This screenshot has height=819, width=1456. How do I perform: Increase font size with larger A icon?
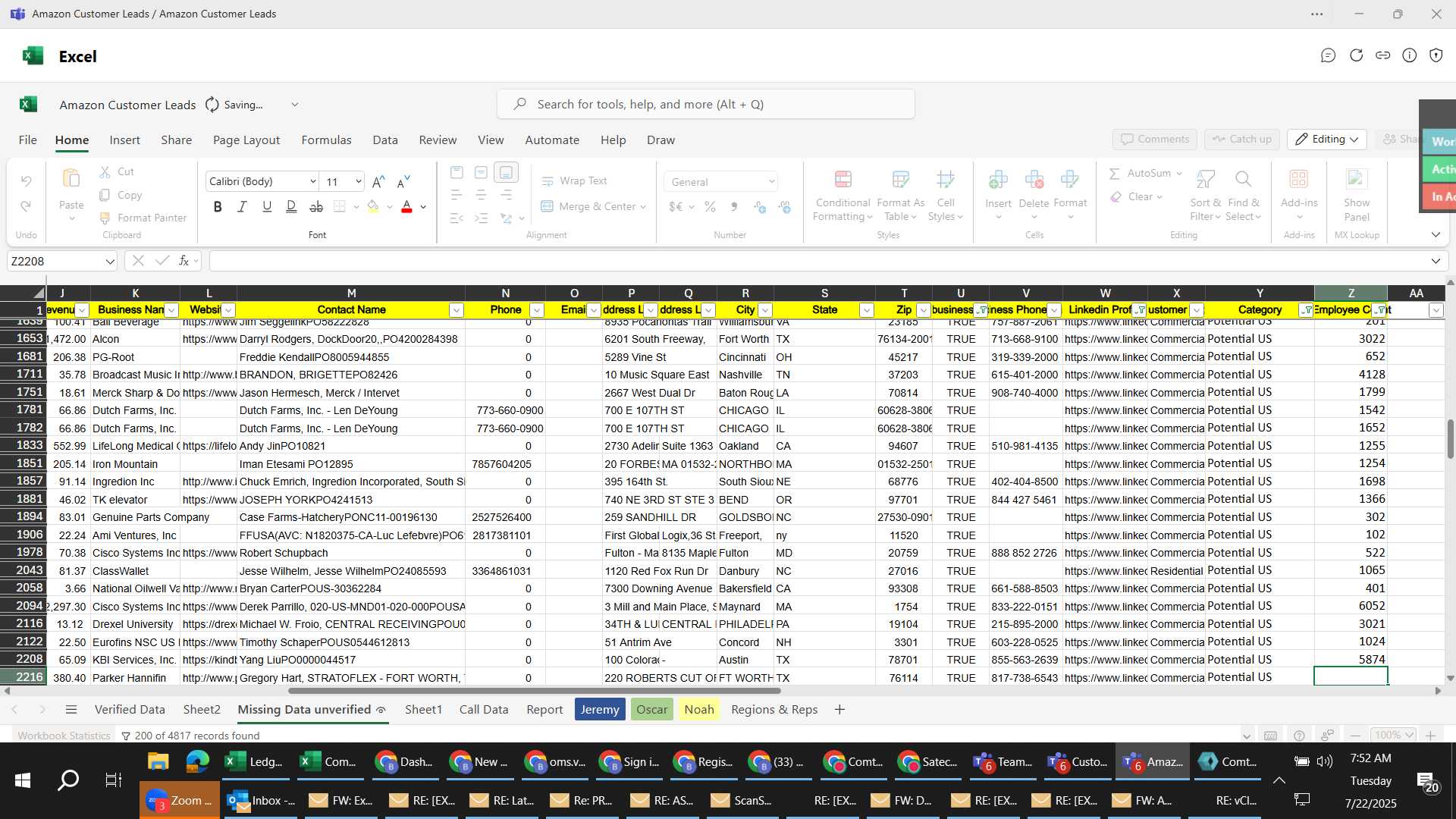pyautogui.click(x=378, y=181)
